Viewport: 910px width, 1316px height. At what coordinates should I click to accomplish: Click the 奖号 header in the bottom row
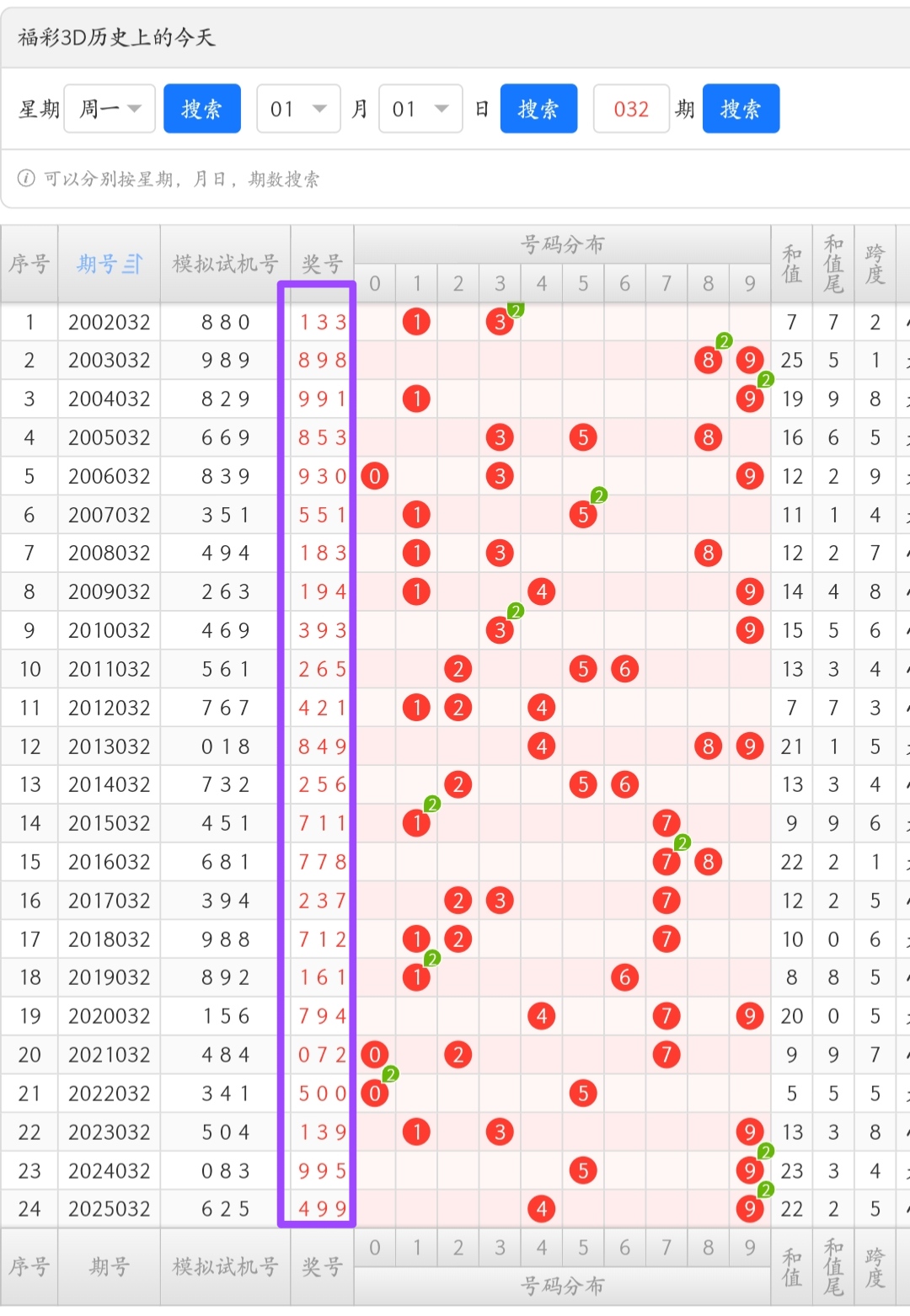[322, 1266]
